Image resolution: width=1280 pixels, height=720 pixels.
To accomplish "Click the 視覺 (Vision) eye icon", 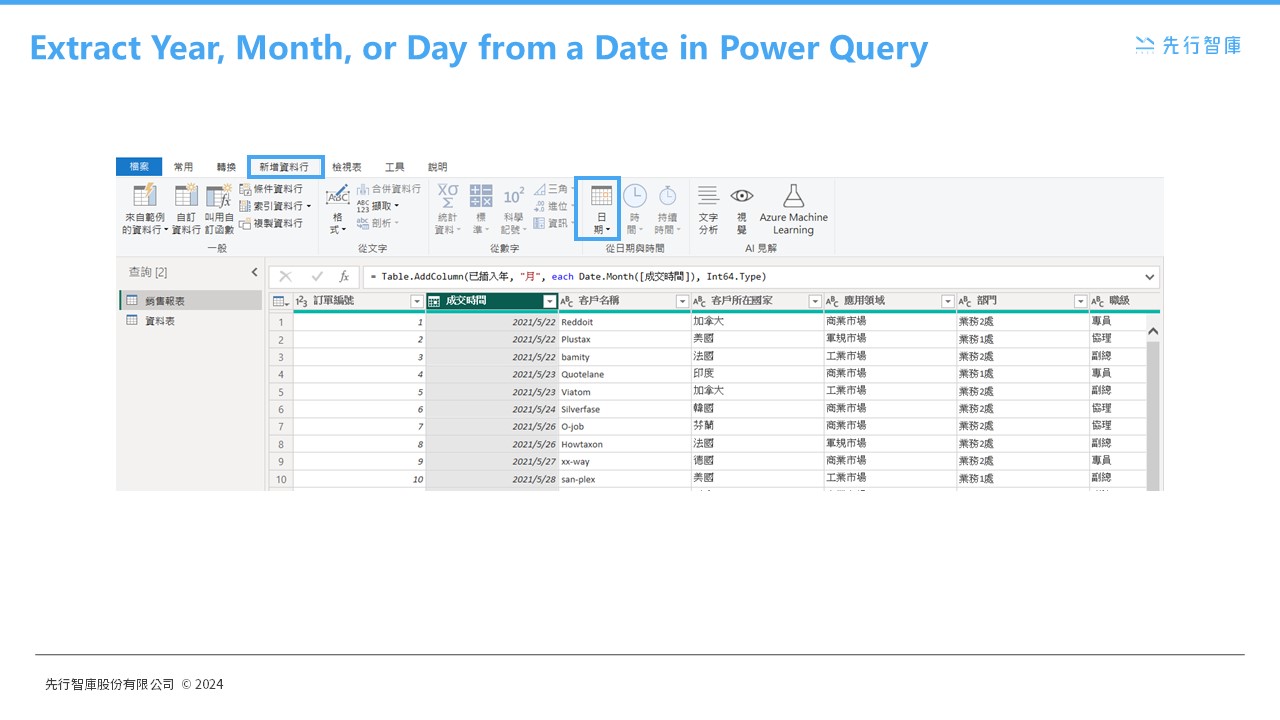I will pyautogui.click(x=742, y=208).
